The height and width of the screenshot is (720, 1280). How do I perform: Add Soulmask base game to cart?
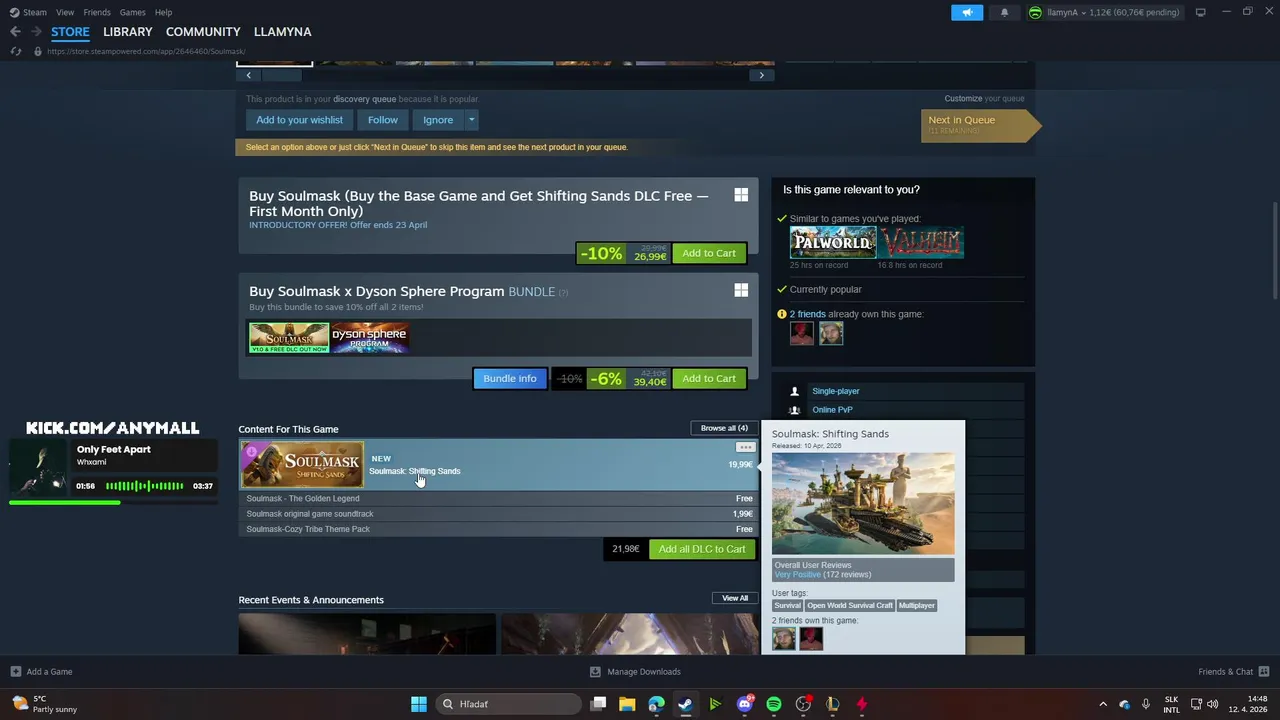pos(709,253)
